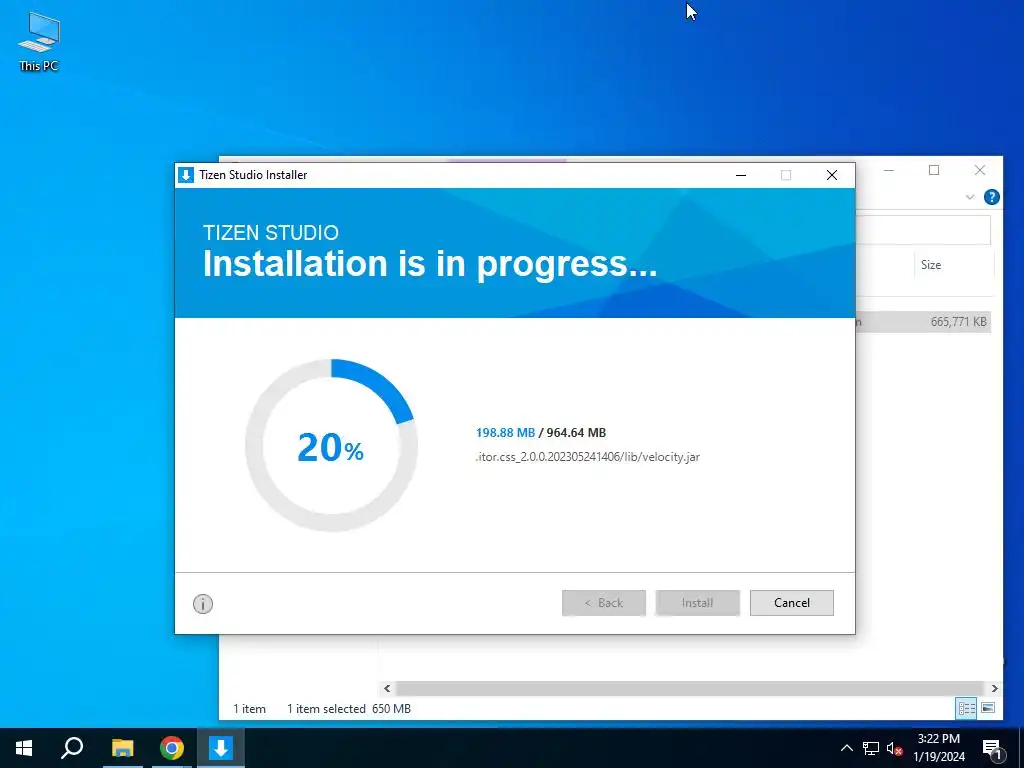This screenshot has width=1024, height=768.
Task: Switch File Explorer to details view
Action: (x=967, y=708)
